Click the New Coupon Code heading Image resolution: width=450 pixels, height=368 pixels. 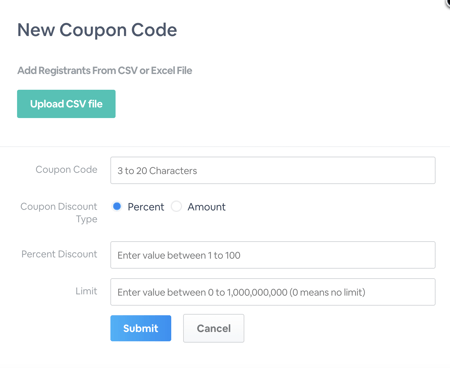97,30
